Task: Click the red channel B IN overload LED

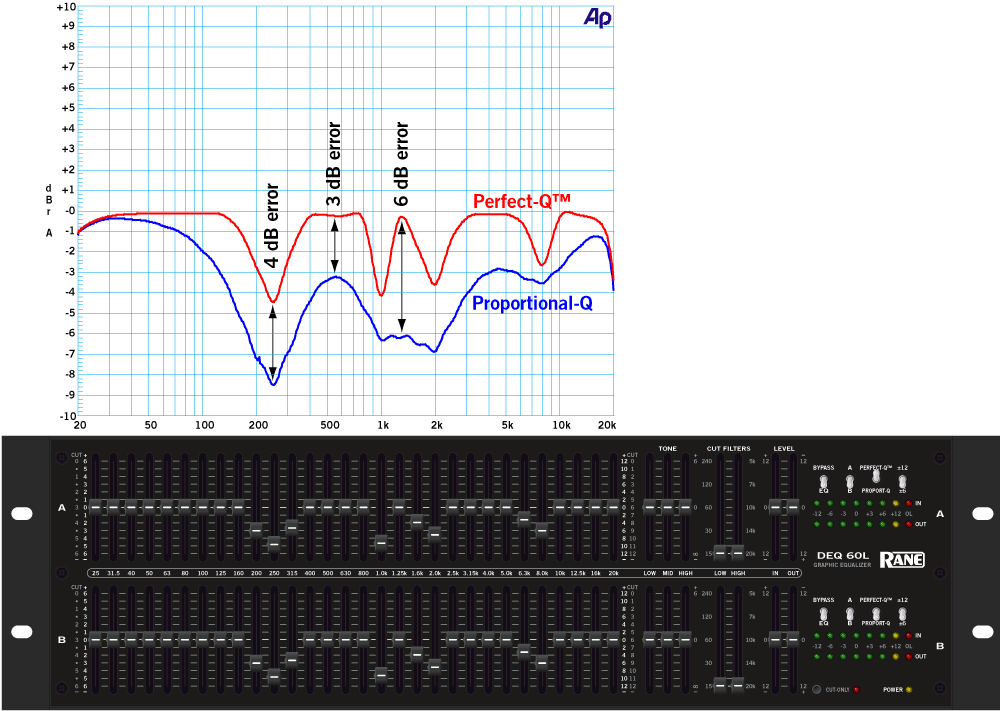Action: click(x=909, y=636)
